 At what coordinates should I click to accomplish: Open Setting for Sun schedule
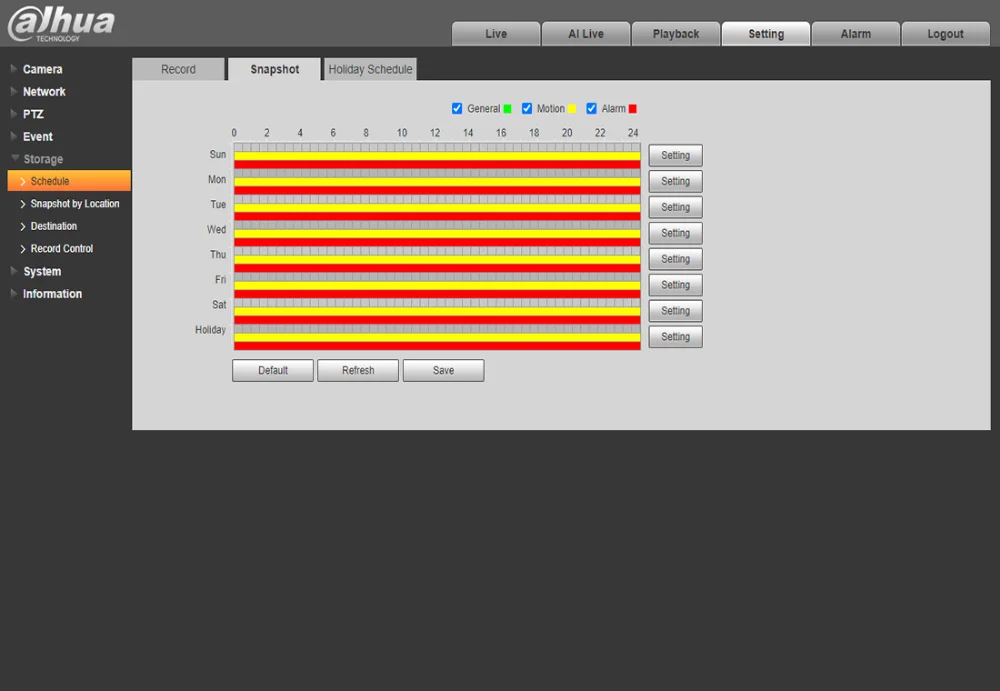coord(675,155)
